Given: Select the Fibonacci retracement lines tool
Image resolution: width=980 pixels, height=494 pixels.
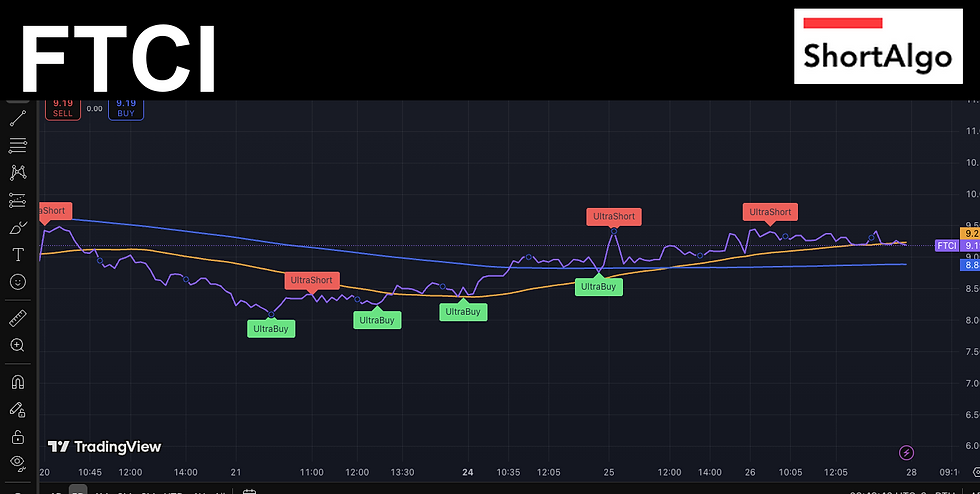Looking at the screenshot, I should pyautogui.click(x=18, y=145).
